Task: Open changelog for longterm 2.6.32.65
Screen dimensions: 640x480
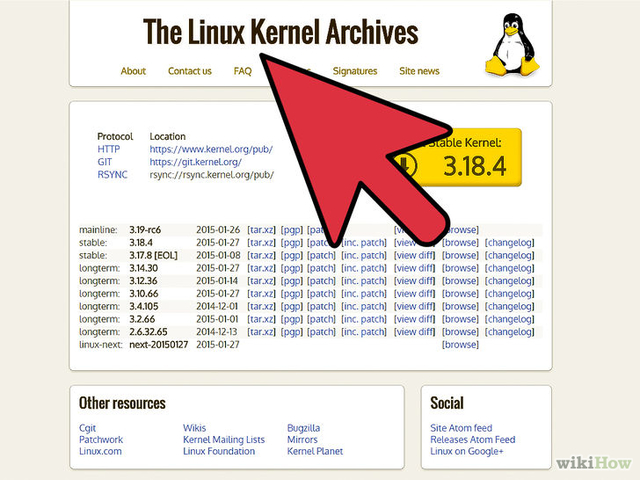Action: pos(509,332)
